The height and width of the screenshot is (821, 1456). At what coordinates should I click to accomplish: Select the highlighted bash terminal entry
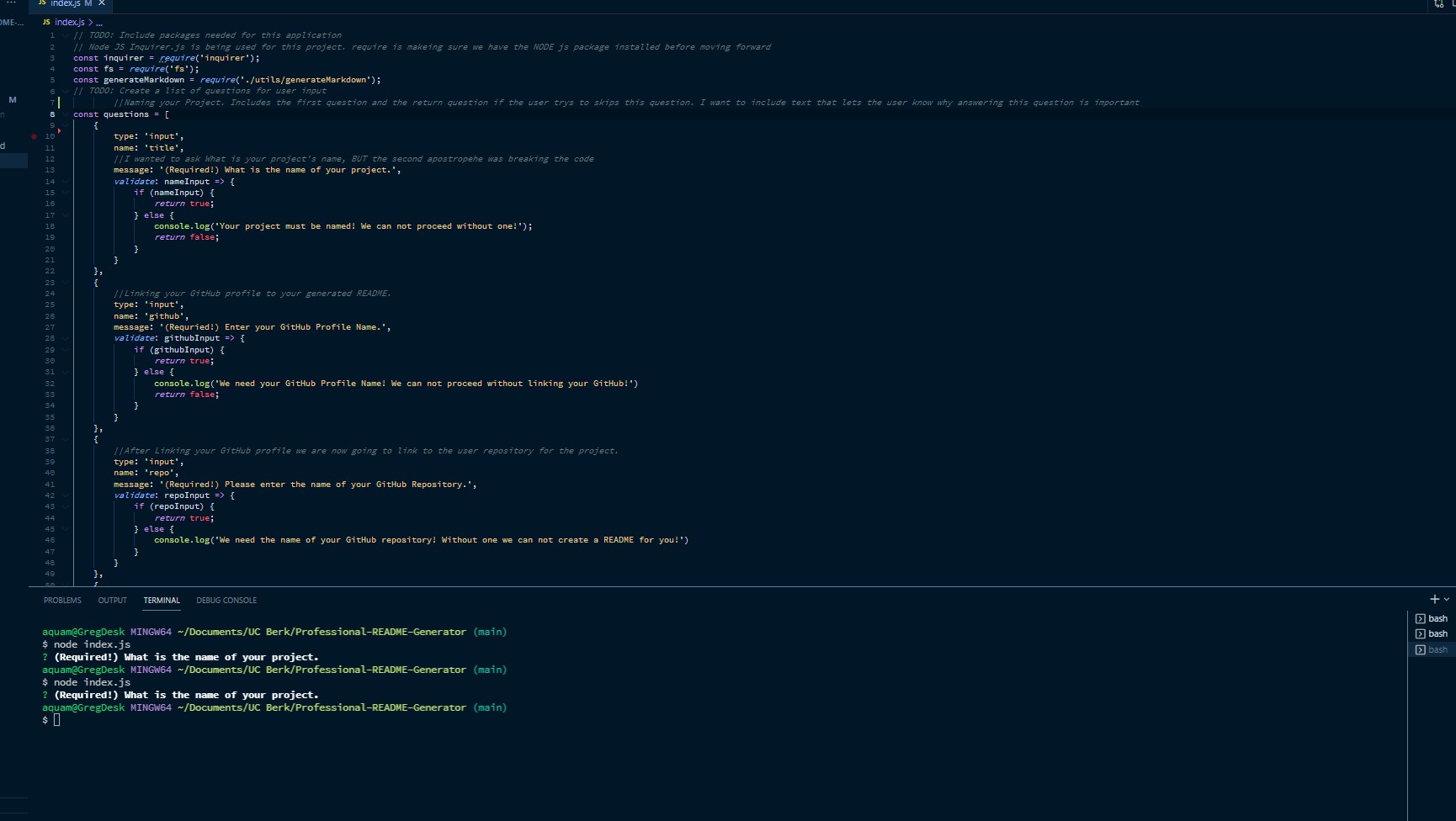(1431, 649)
